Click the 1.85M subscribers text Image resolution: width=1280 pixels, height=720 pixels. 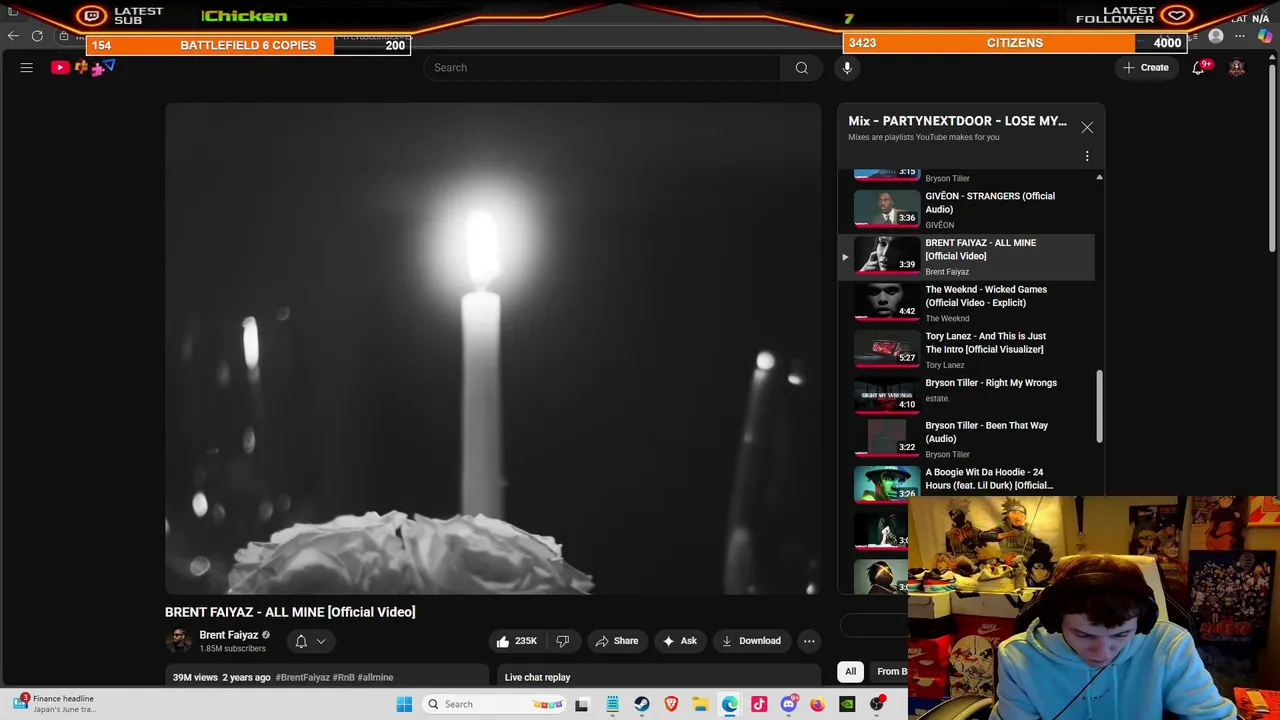[232, 649]
